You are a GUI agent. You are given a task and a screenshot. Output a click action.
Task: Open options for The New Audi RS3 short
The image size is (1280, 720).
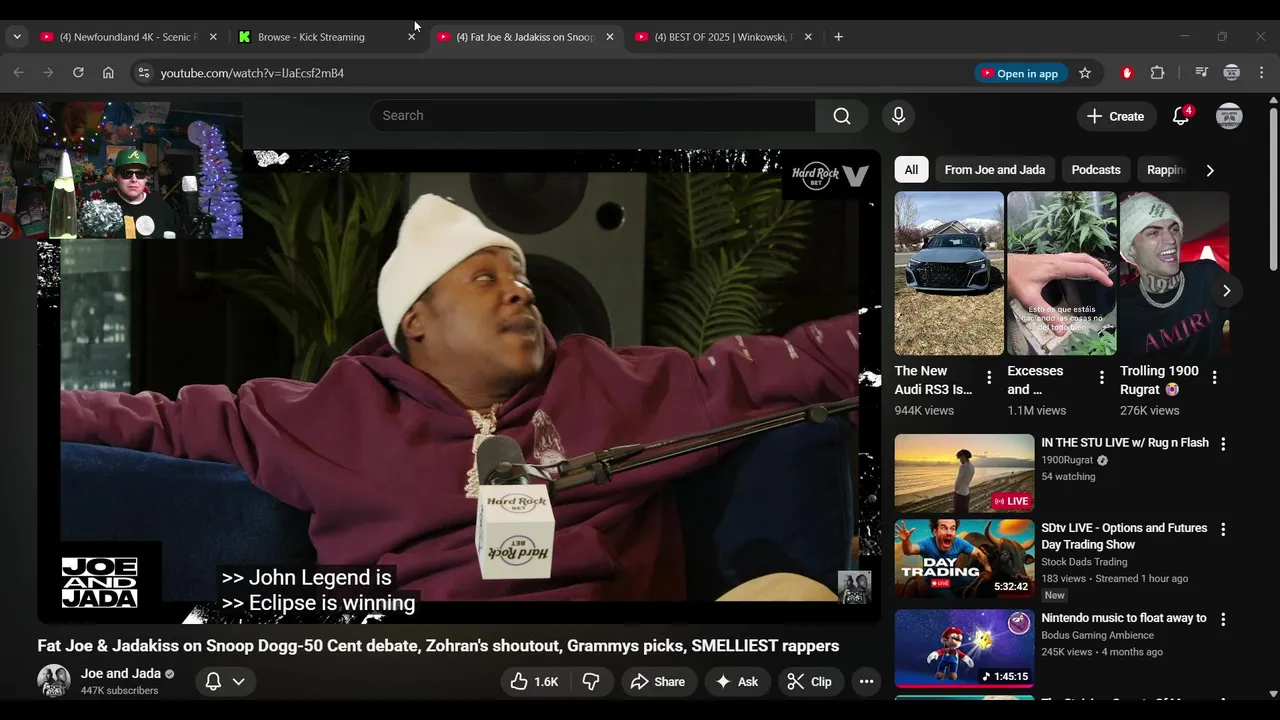[x=989, y=378]
